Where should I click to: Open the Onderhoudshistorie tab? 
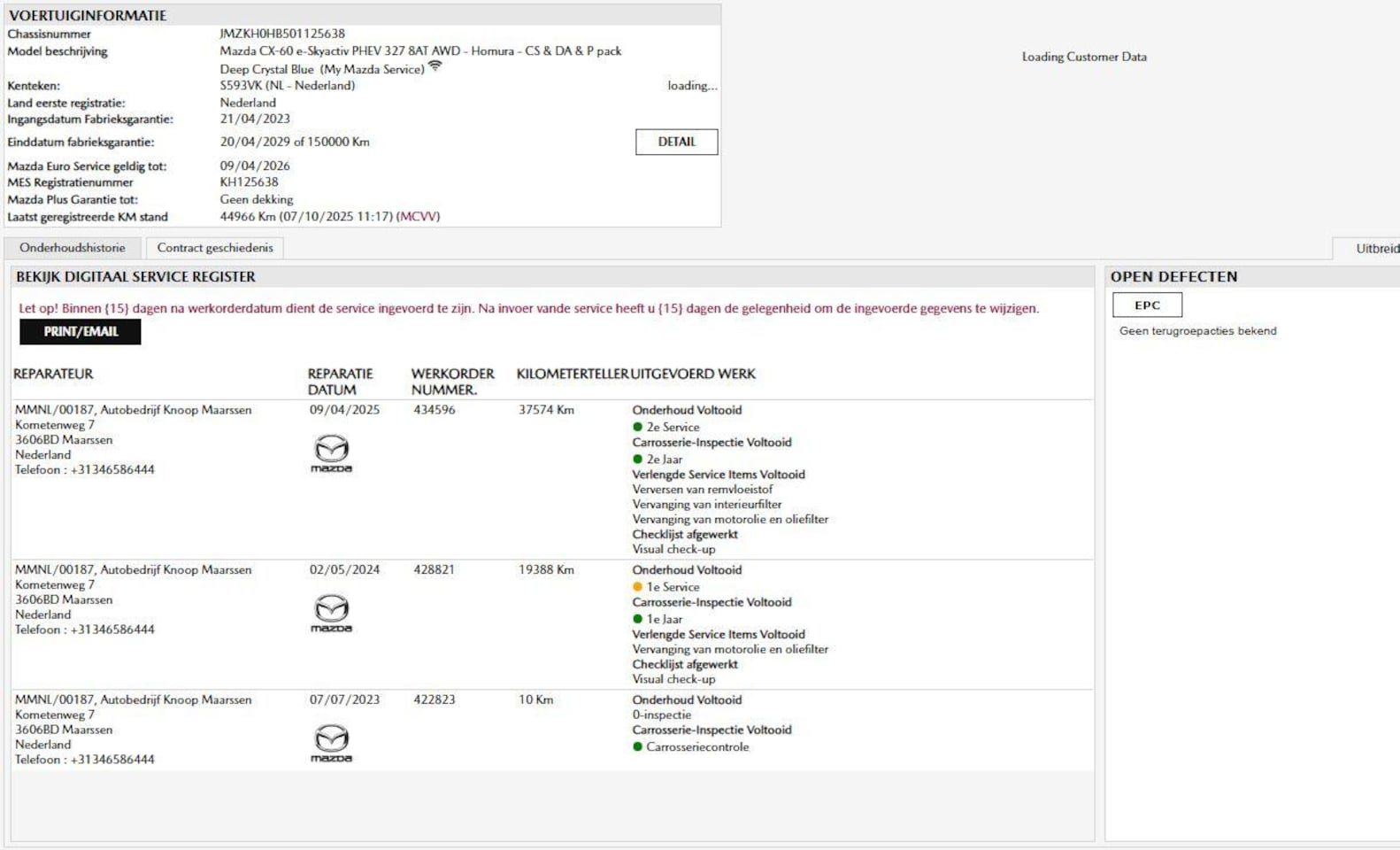click(x=73, y=248)
